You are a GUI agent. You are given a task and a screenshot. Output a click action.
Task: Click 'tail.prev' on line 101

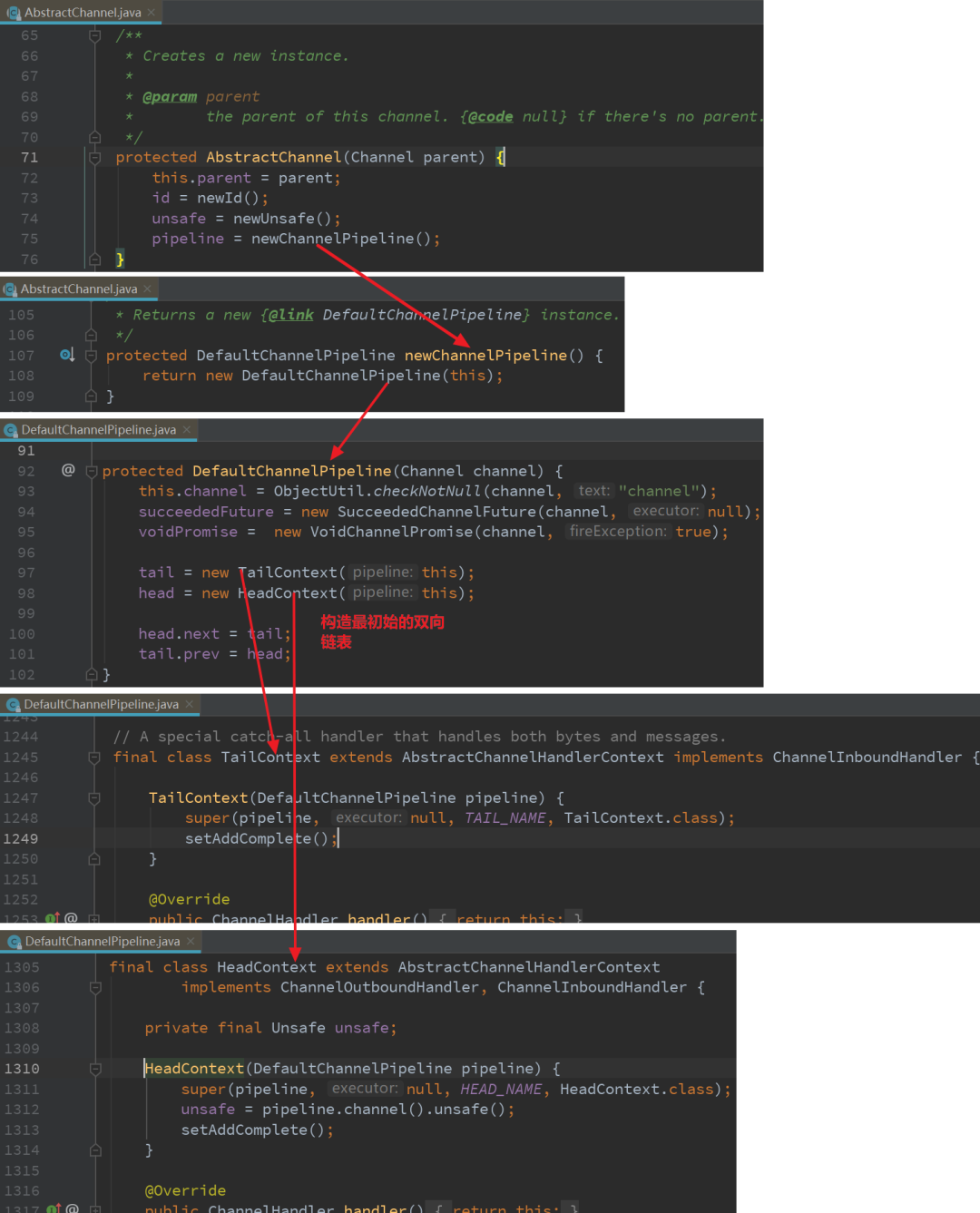coord(179,654)
